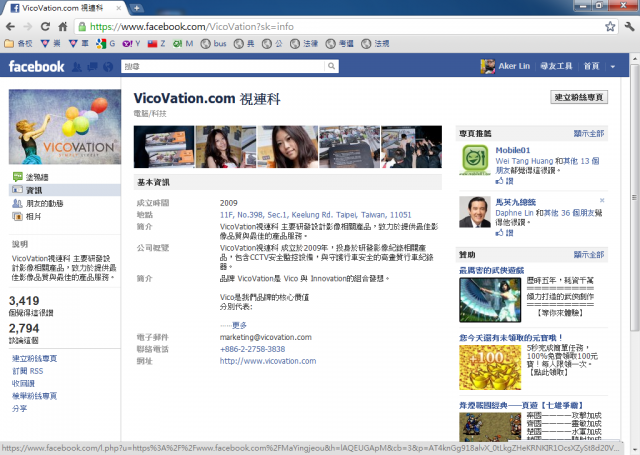Open the martial arts game ad image
The image size is (640, 455).
(490, 300)
